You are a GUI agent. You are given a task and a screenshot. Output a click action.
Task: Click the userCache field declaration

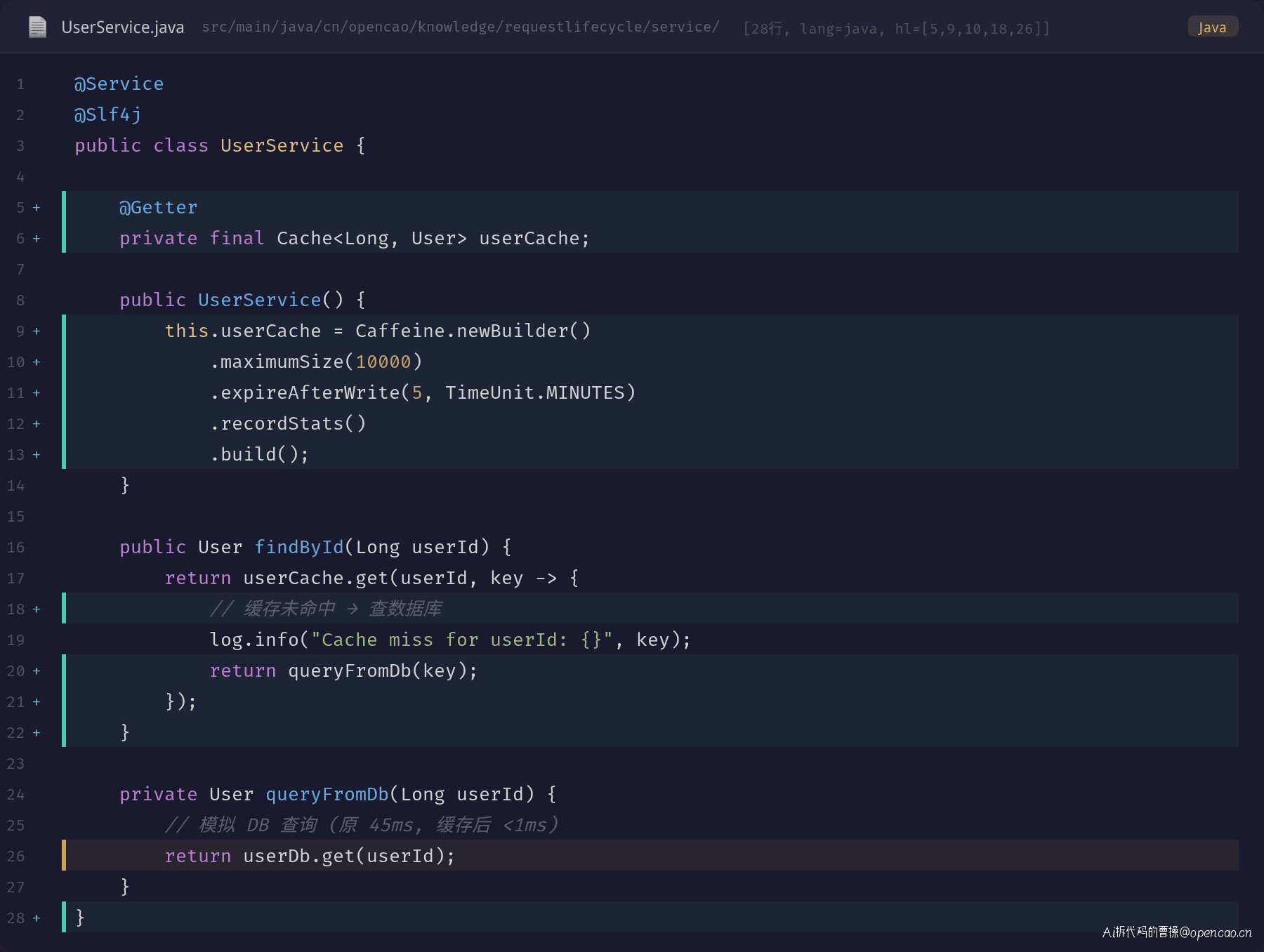(355, 239)
